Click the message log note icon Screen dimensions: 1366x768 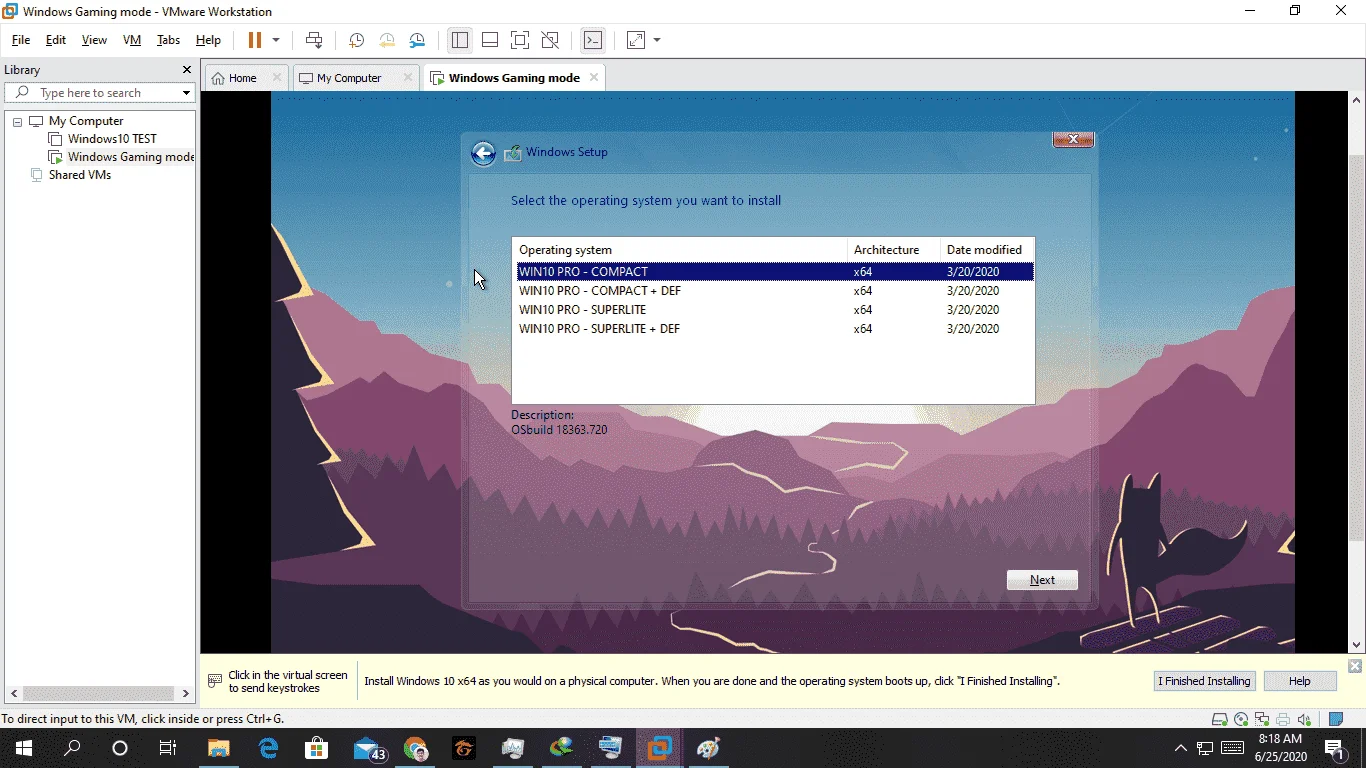pyautogui.click(x=1335, y=719)
